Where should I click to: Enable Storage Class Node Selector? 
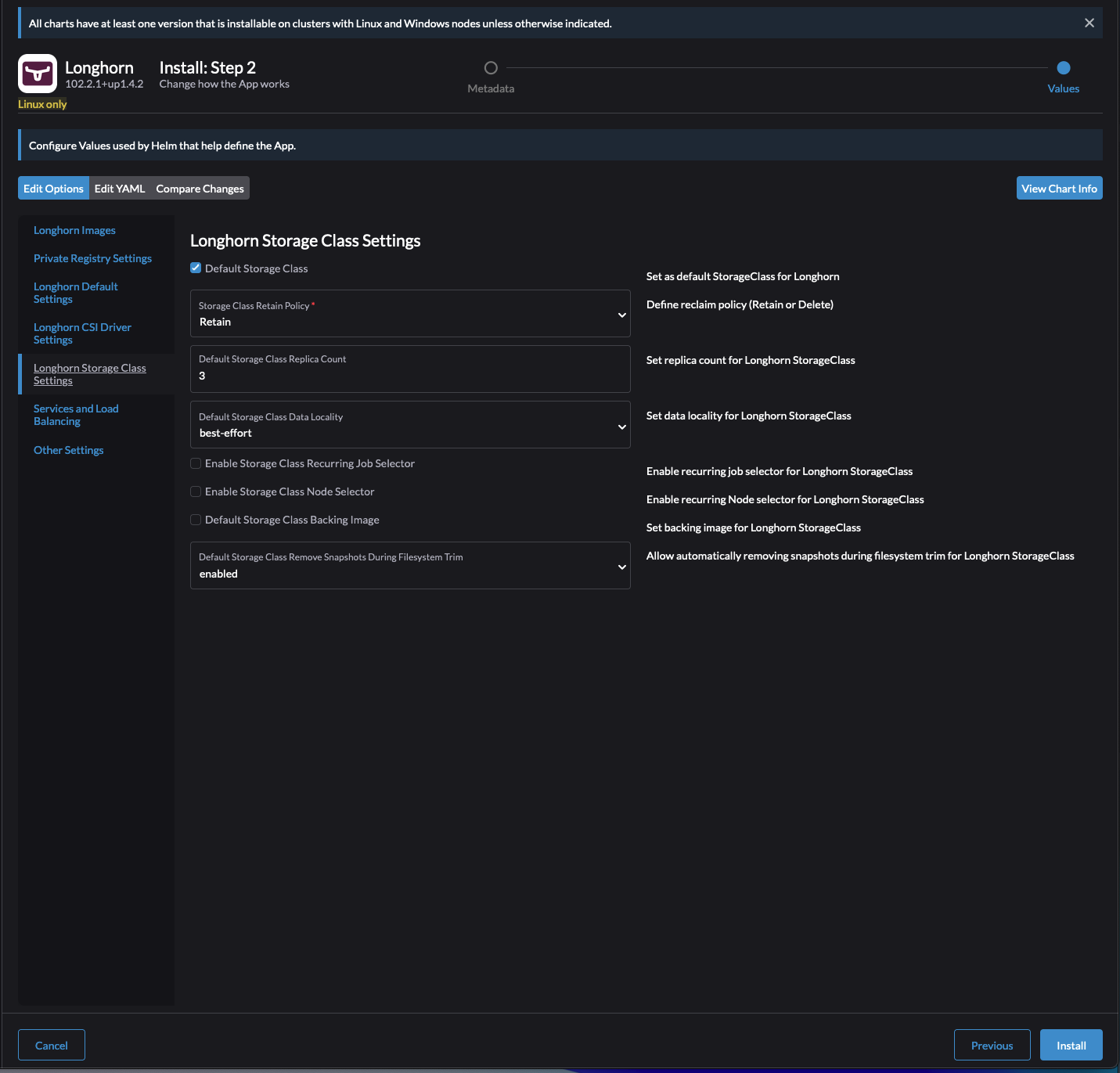pos(195,491)
